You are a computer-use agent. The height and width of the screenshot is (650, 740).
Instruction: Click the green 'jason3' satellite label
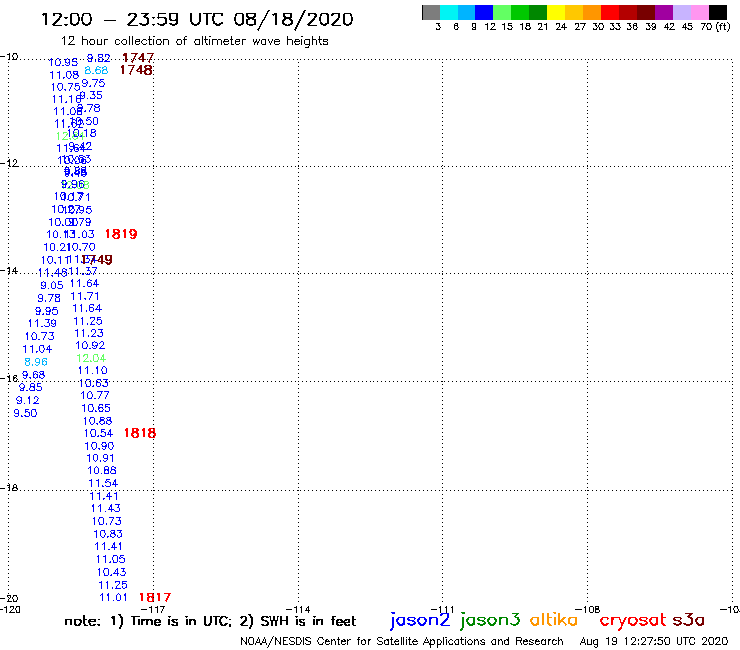pos(490,620)
